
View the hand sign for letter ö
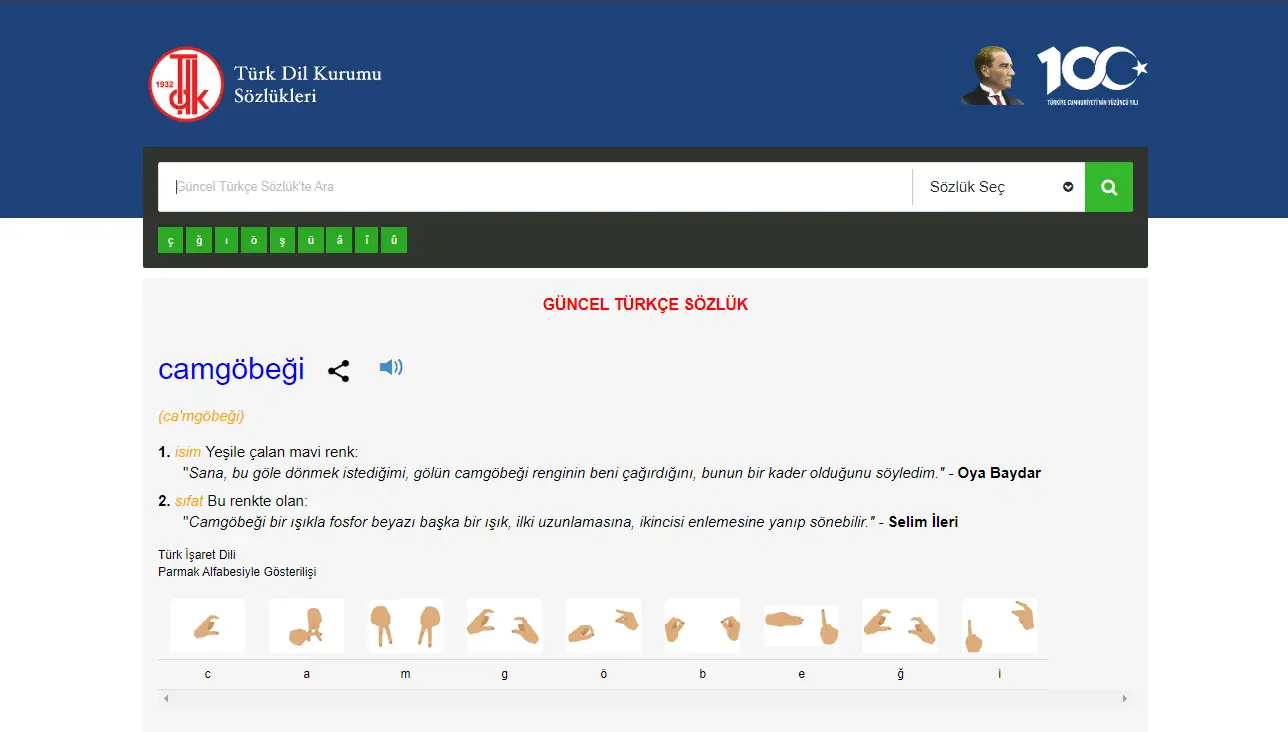[x=603, y=626]
